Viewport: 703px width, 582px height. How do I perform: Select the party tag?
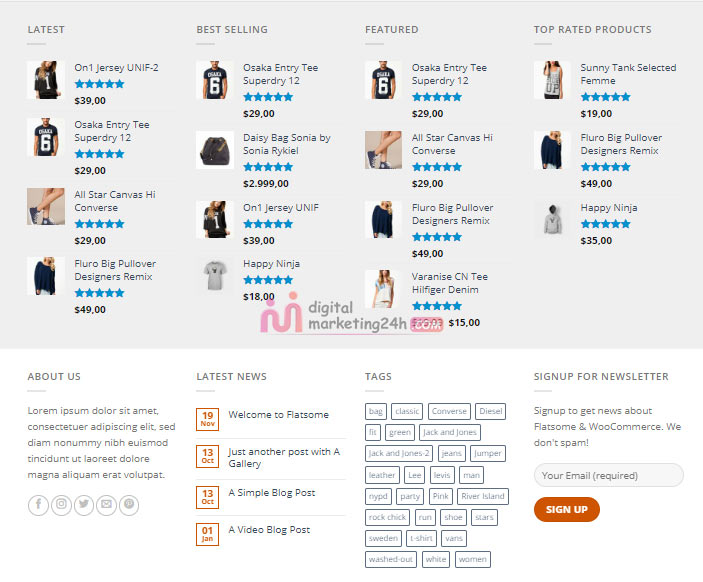(410, 496)
